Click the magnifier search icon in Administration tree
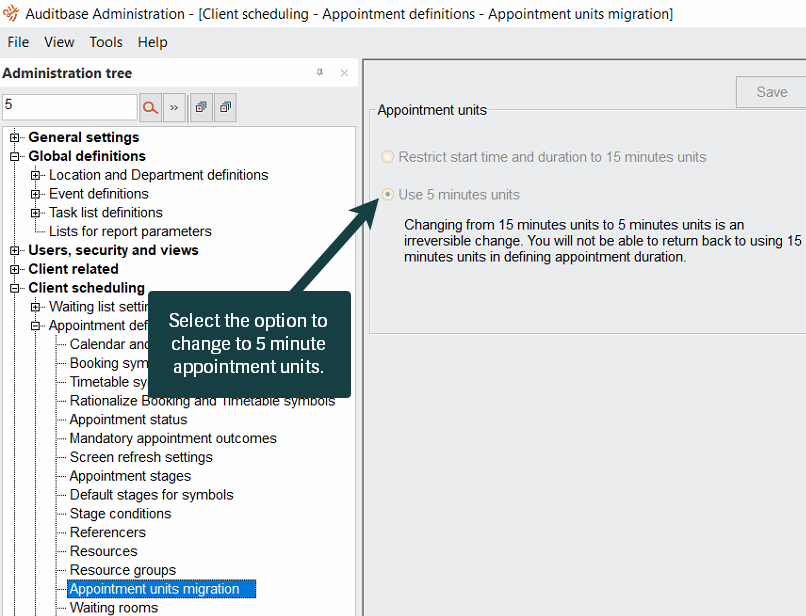The image size is (806, 616). point(150,107)
